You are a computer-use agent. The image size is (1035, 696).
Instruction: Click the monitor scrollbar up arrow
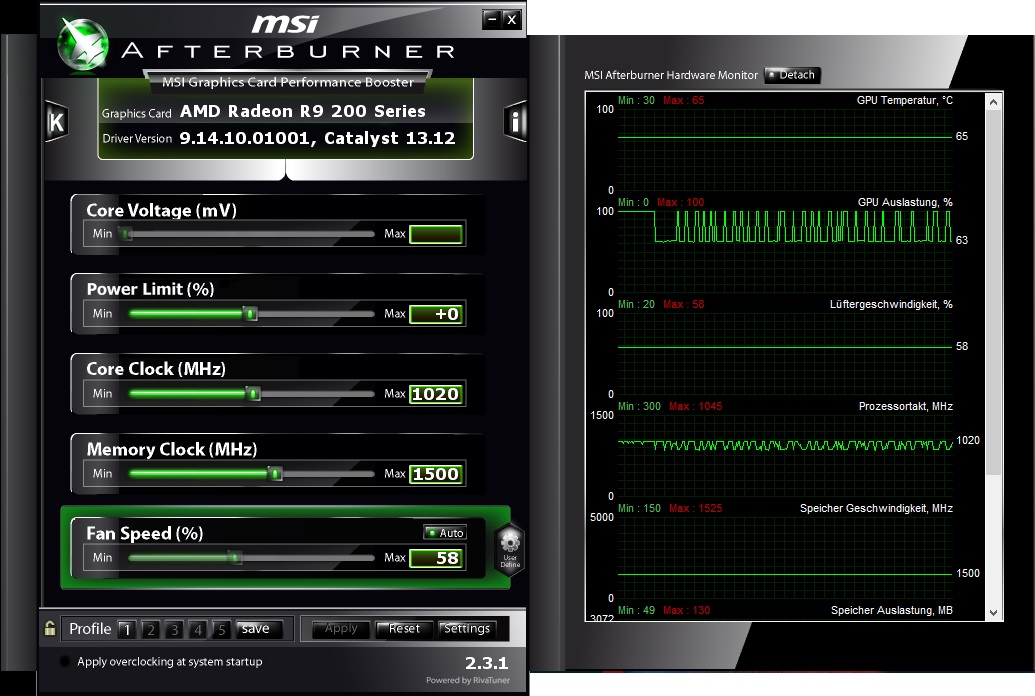pos(993,102)
